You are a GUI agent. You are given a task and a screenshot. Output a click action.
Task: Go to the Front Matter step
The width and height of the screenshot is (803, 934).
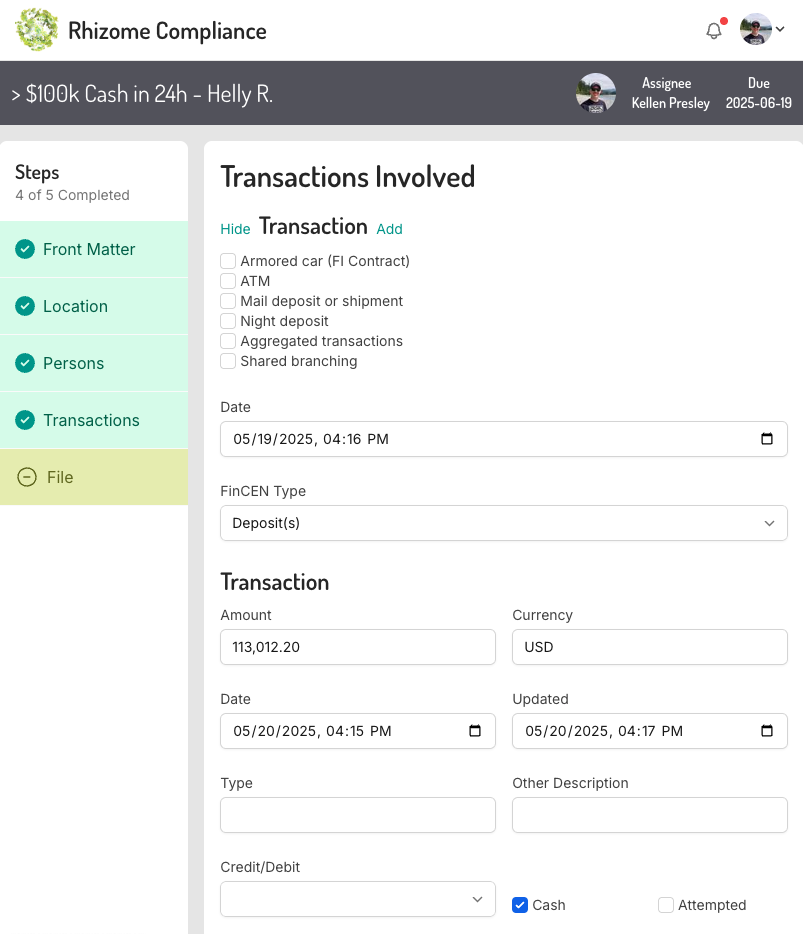click(94, 249)
